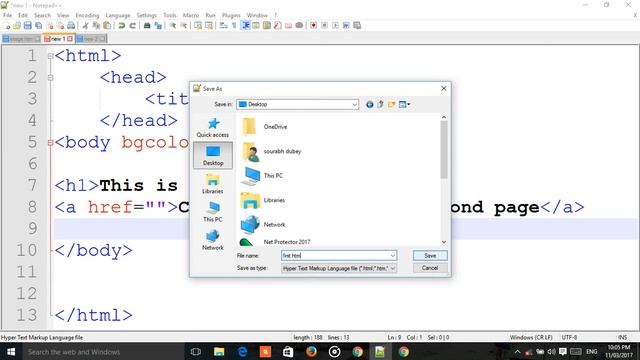Image resolution: width=640 pixels, height=360 pixels.
Task: Click the file list scrollbar thumb
Action: coord(444,150)
